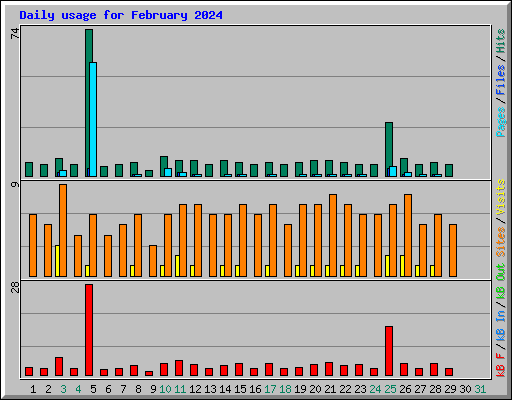Click the blue "Files" legend label
512x400 pixels.
pos(501,79)
